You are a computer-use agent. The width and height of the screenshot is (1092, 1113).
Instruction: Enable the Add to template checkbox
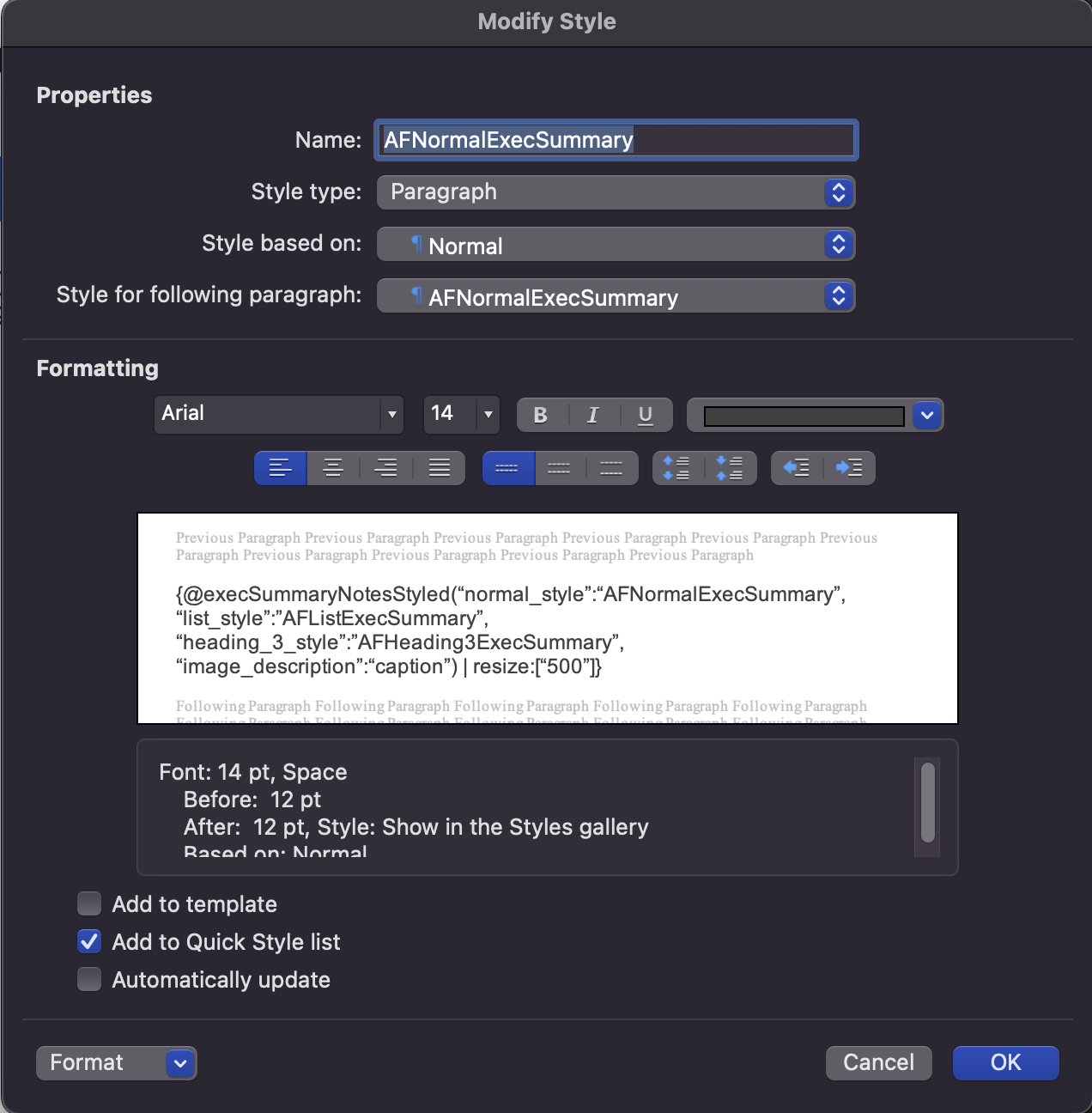click(x=89, y=904)
